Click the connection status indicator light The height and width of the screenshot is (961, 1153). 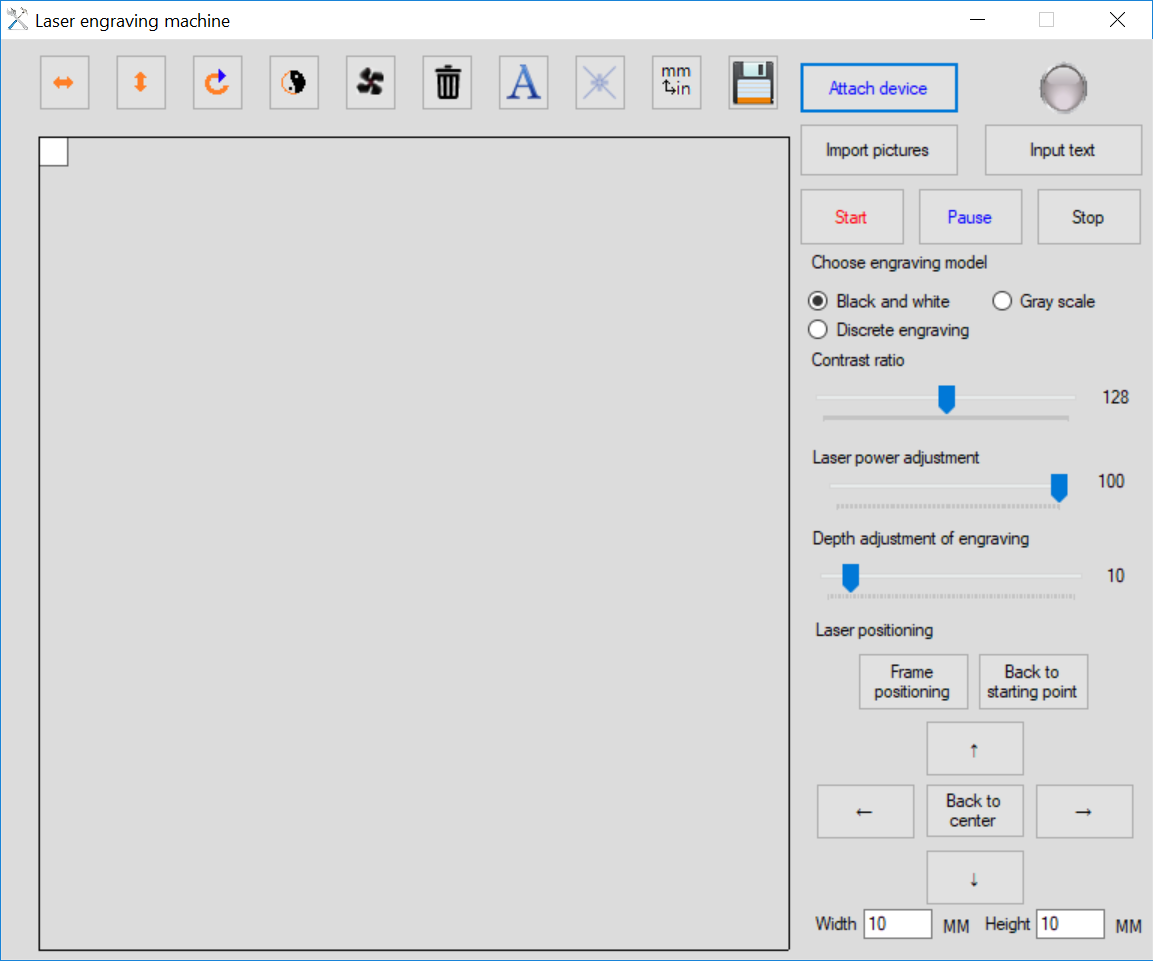1063,88
